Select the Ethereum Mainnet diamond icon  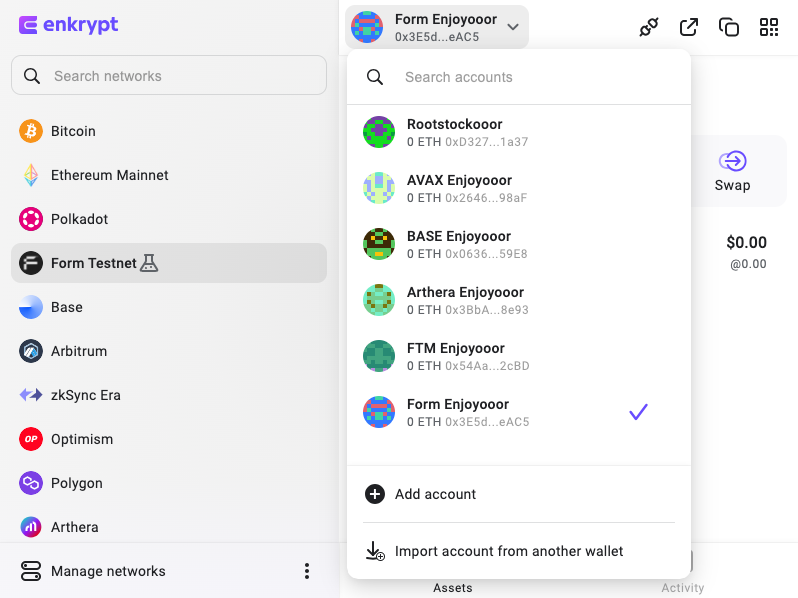pyautogui.click(x=31, y=175)
